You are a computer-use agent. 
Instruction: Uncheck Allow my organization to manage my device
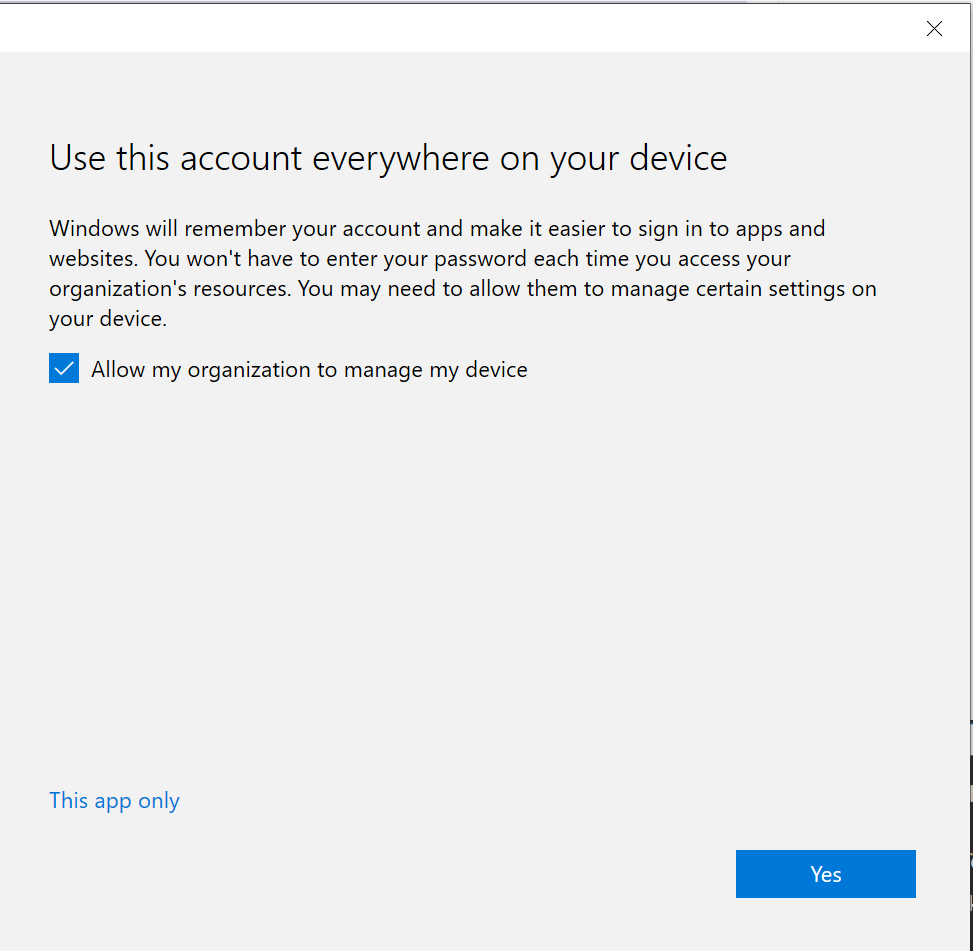point(64,368)
